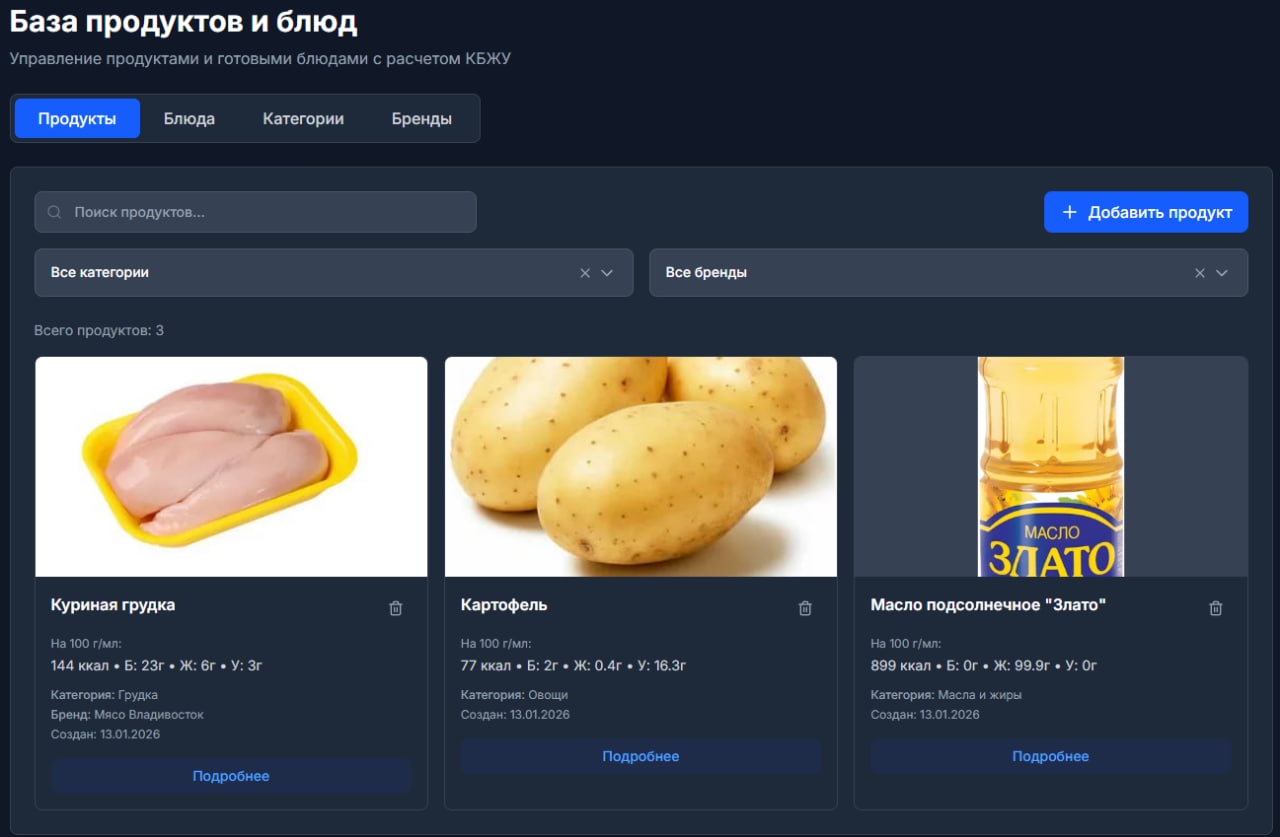Select the Продукты tab
The height and width of the screenshot is (837, 1280).
(77, 119)
